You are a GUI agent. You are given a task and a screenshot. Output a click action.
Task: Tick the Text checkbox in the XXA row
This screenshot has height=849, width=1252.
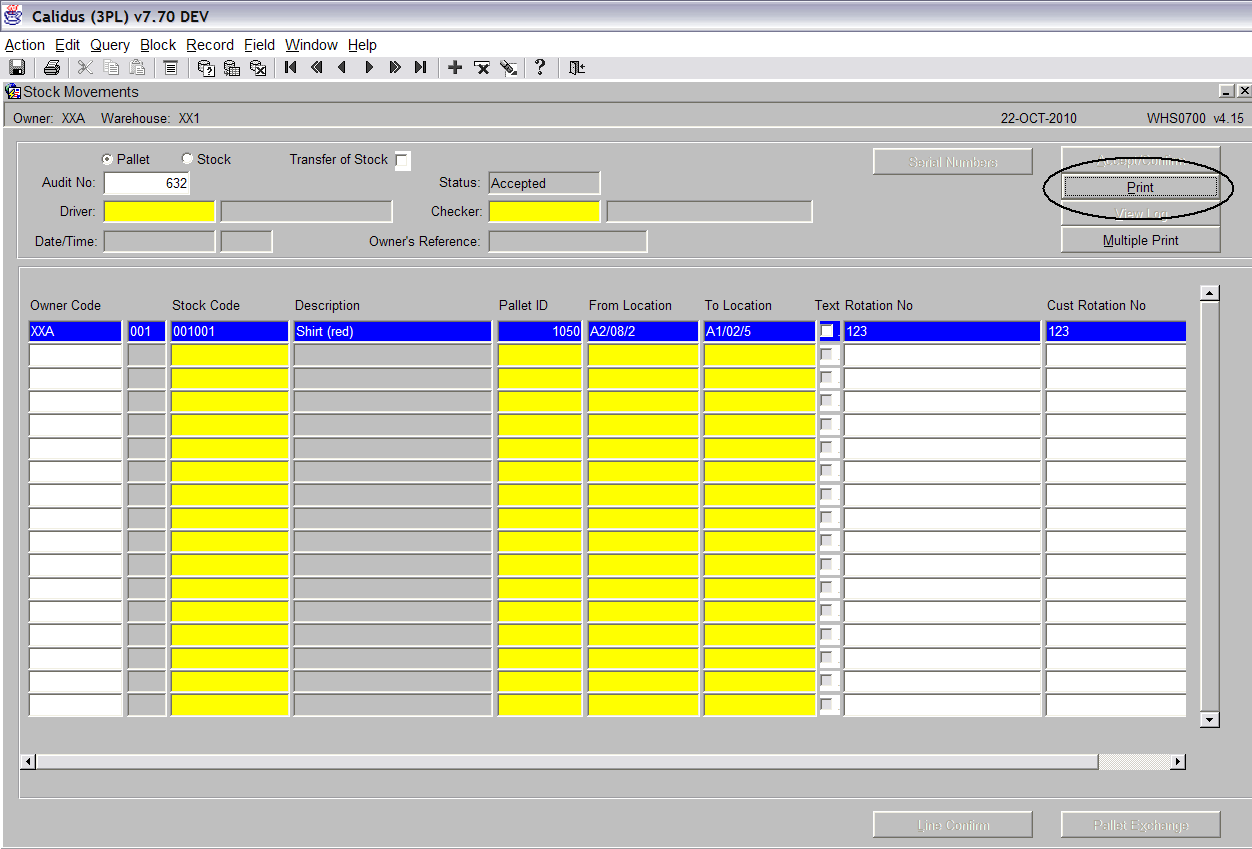click(827, 331)
